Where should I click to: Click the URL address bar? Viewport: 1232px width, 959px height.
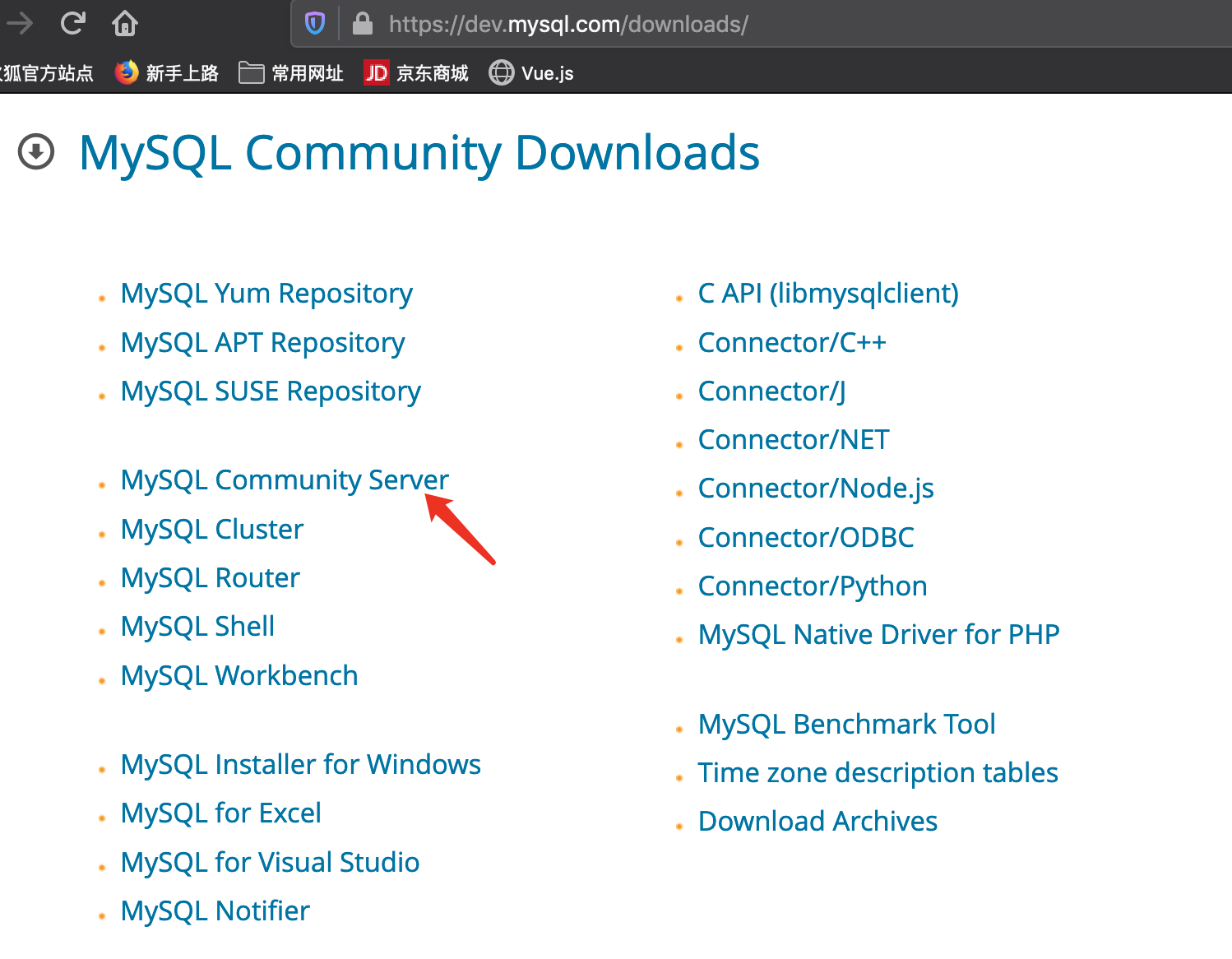(x=740, y=24)
